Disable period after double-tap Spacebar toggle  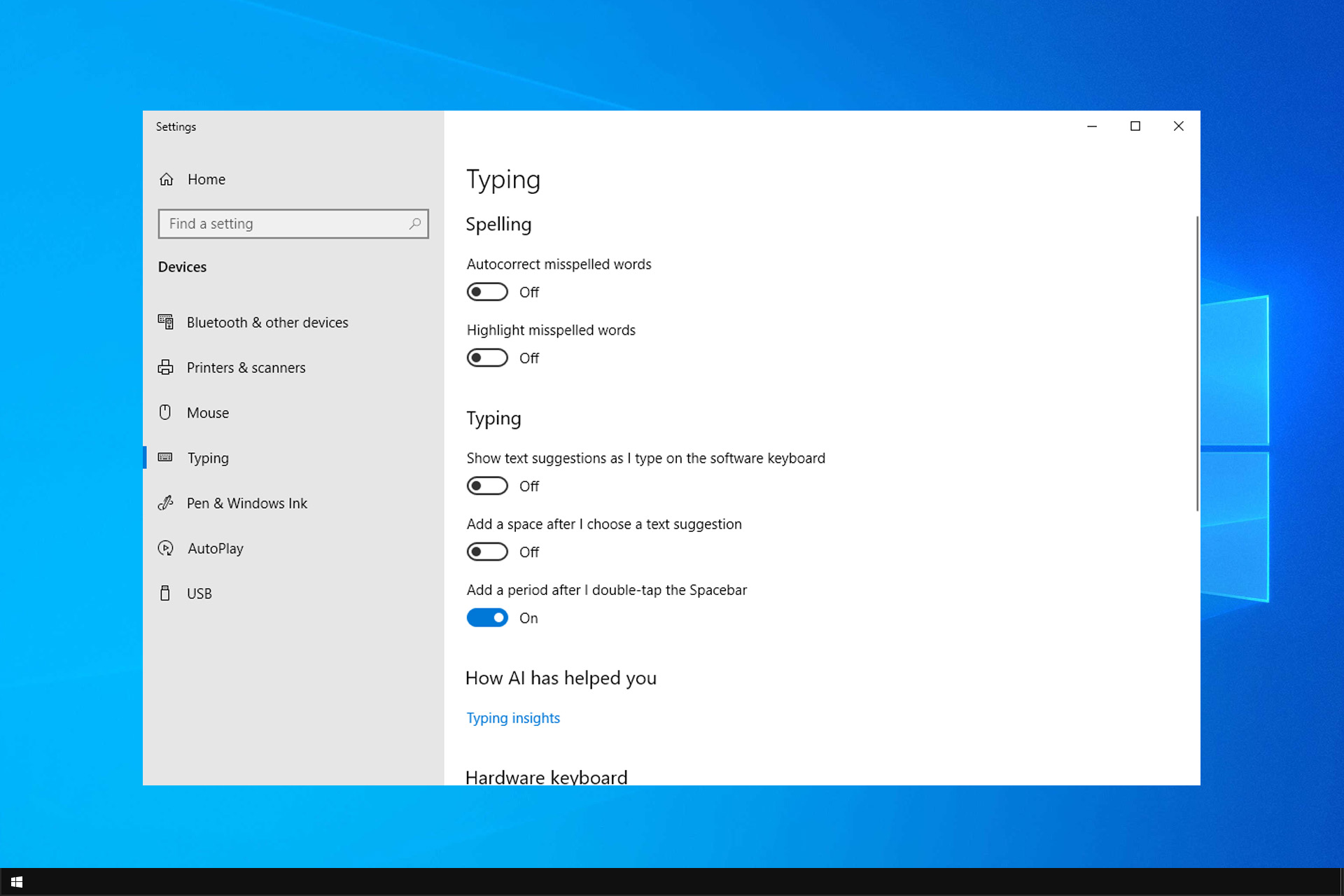(487, 617)
